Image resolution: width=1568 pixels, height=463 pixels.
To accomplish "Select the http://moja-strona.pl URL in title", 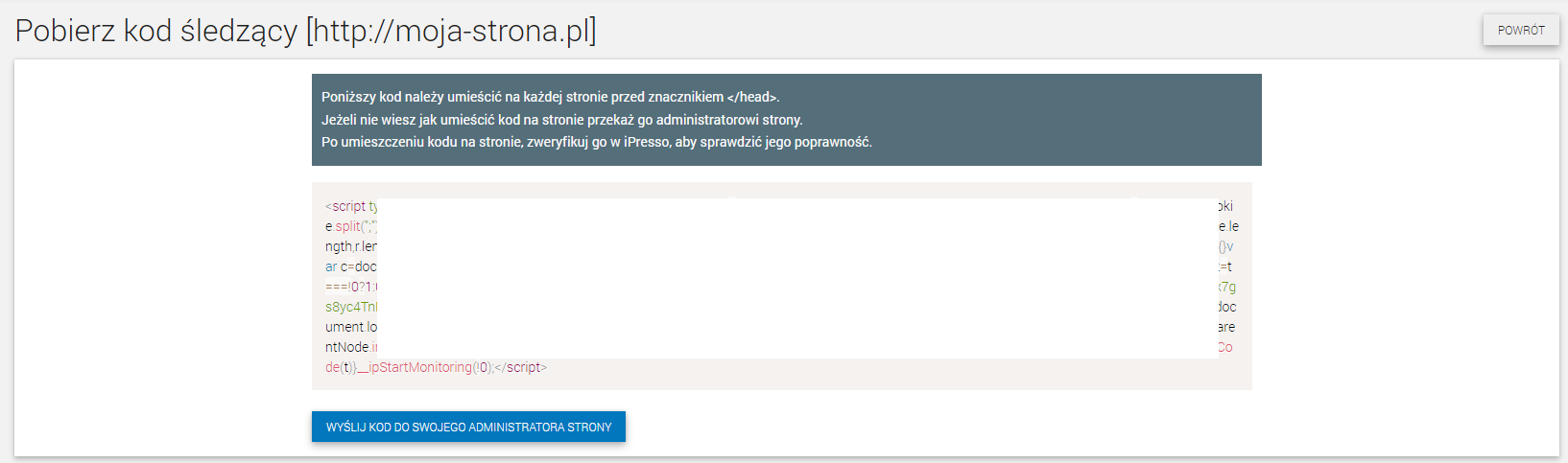I will point(451,31).
